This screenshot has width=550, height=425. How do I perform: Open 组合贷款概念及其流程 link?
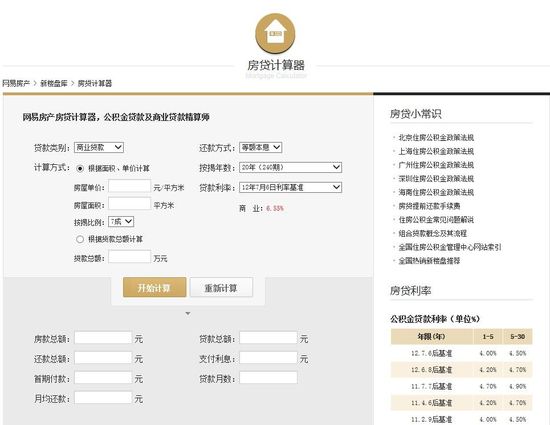(x=432, y=233)
